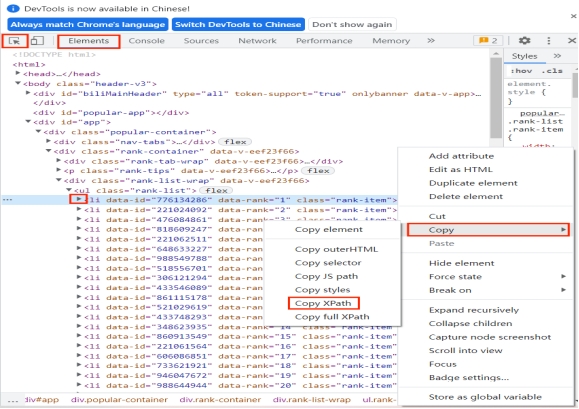Show more DevTools tabs chevron
The width and height of the screenshot is (579, 409).
[x=431, y=41]
